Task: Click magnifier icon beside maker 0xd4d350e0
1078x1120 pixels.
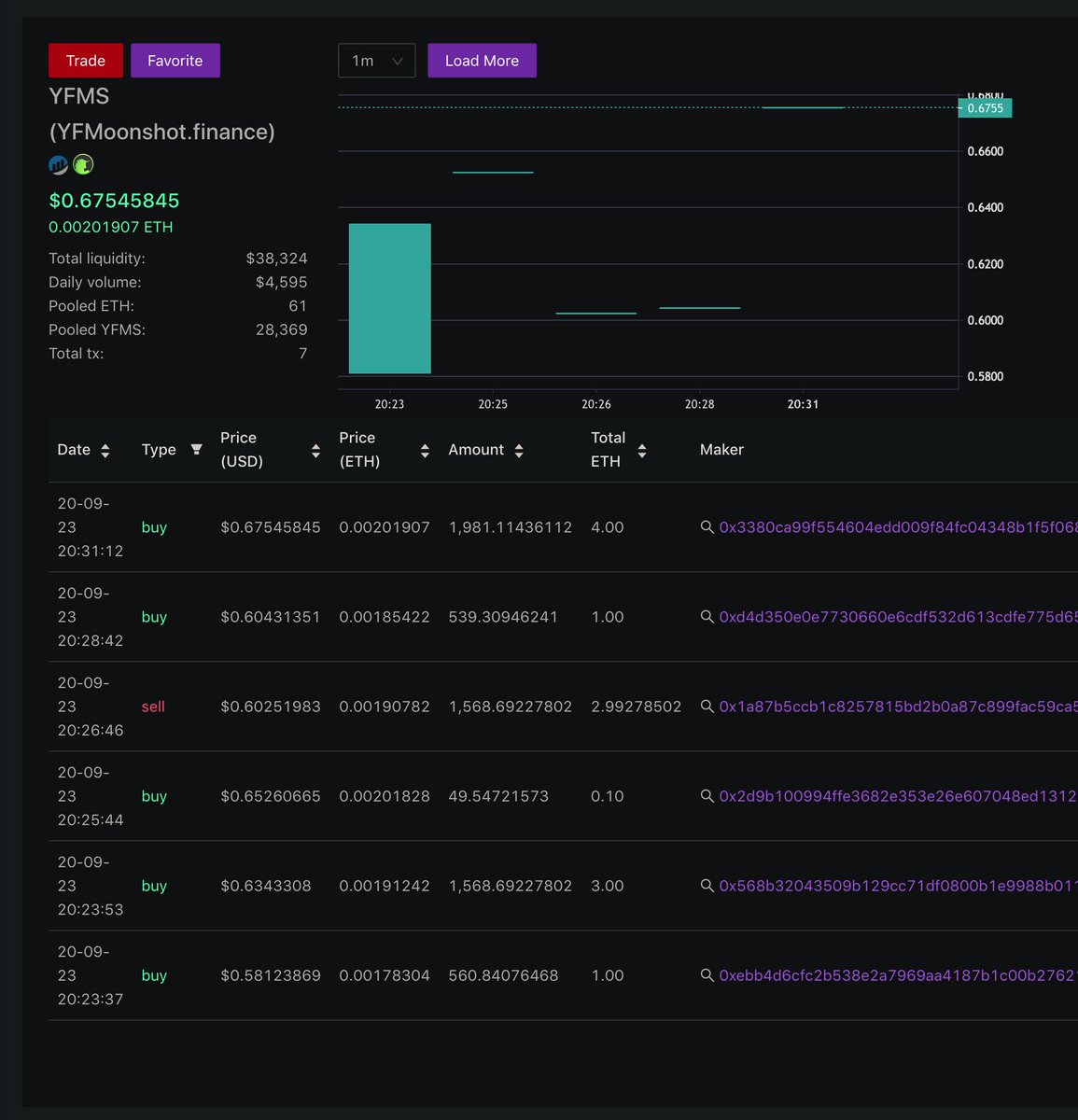Action: tap(707, 617)
